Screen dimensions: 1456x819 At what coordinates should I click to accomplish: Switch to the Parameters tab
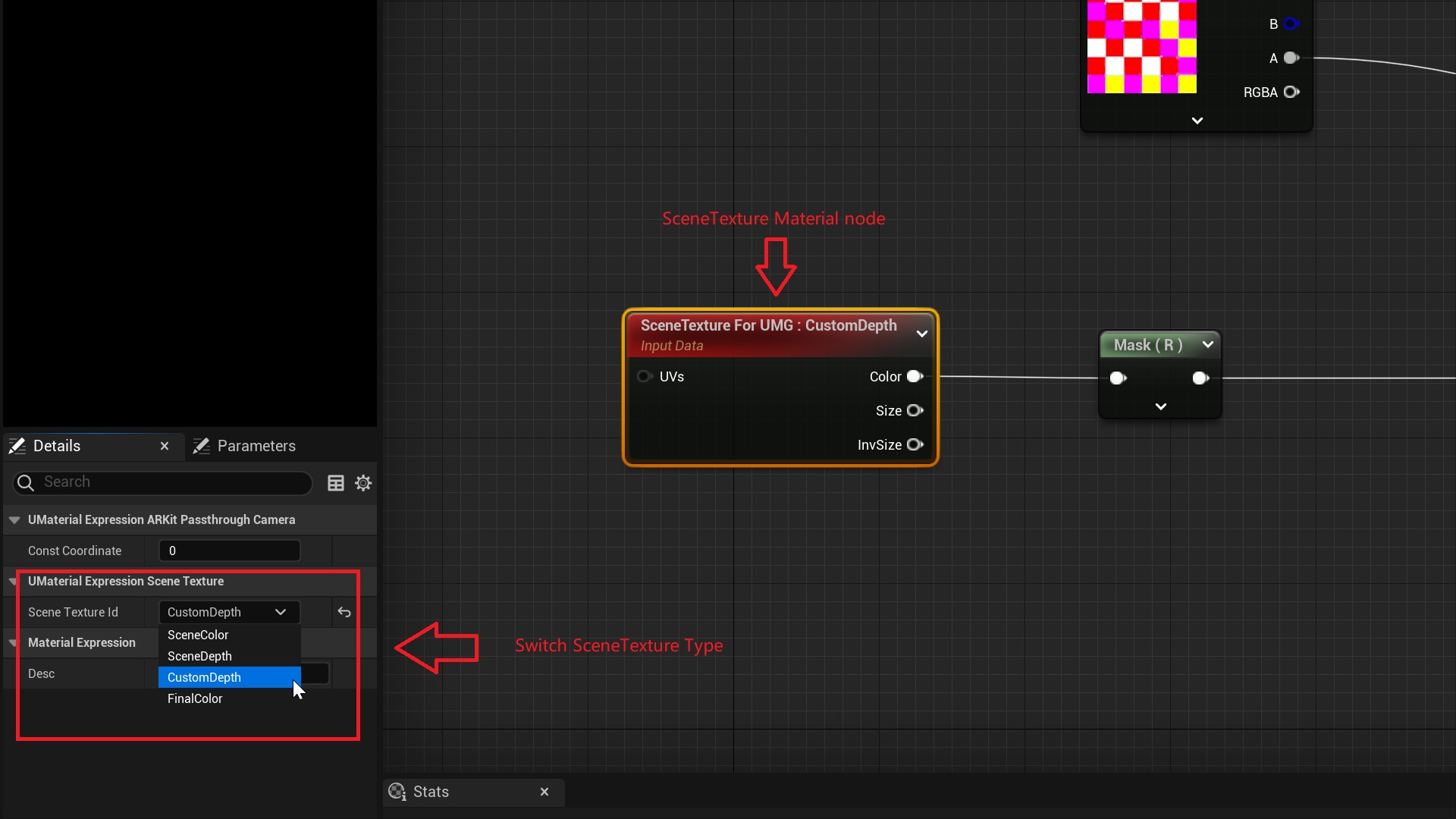pyautogui.click(x=256, y=446)
